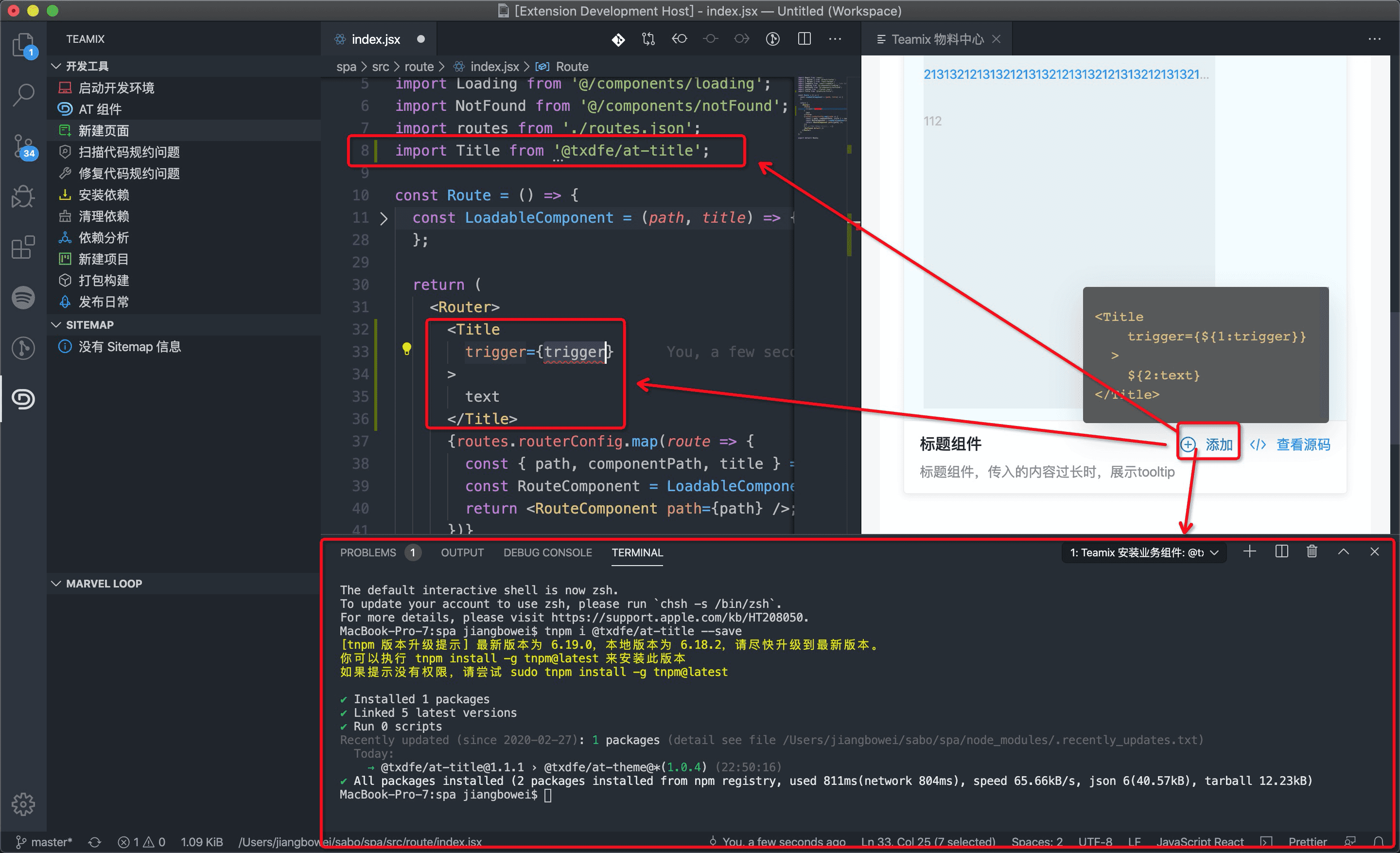Select 扫描代码规约问题 item
The width and height of the screenshot is (1400, 853).
[185, 152]
